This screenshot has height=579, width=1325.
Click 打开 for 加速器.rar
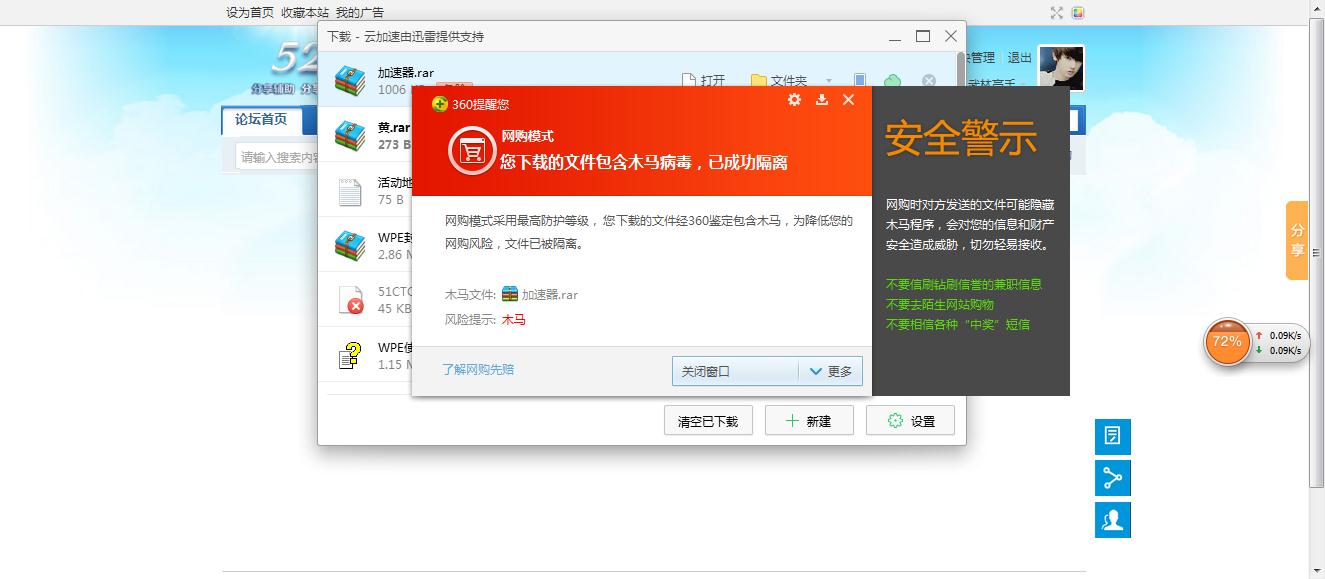pos(703,81)
